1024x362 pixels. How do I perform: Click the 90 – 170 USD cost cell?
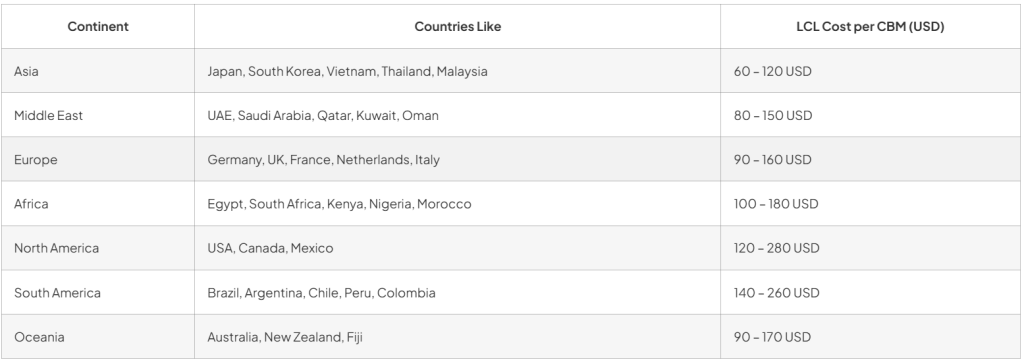(871, 337)
